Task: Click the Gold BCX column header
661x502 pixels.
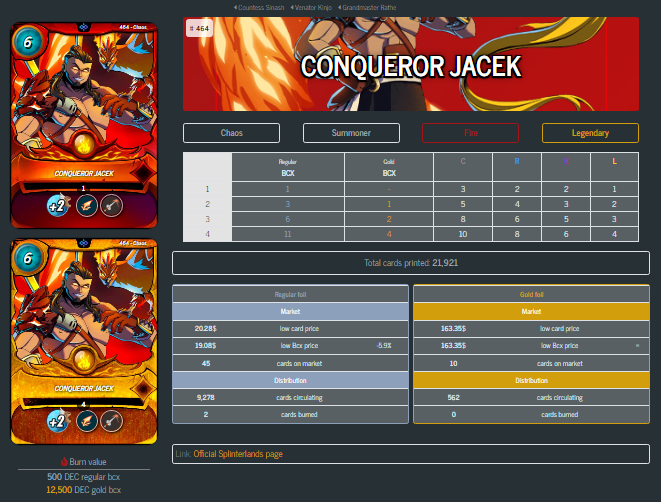Action: 389,167
